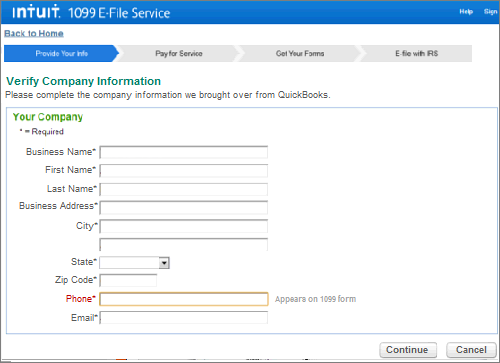Screen dimensions: 500x363
Task: Select the Provide Your Info step
Action: pos(62,53)
